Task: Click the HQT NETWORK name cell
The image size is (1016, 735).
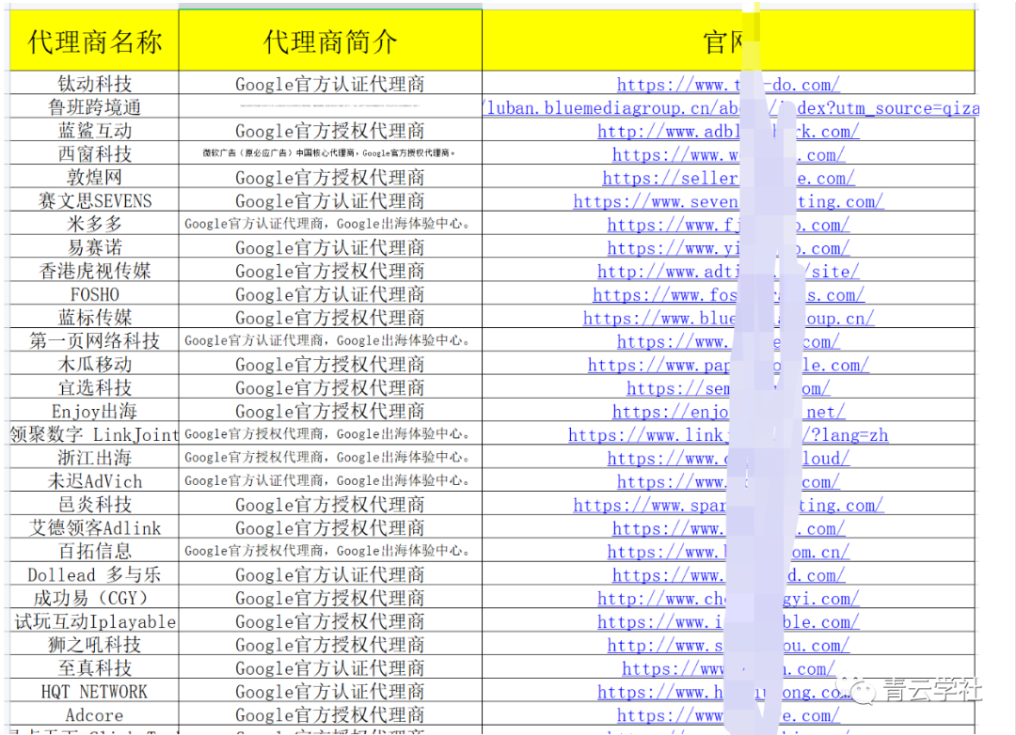Action: click(94, 691)
